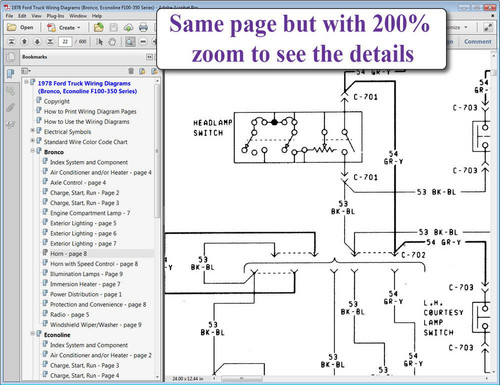Click the cloud upload icon
Viewport: 500px width, 385px height.
(128, 27)
